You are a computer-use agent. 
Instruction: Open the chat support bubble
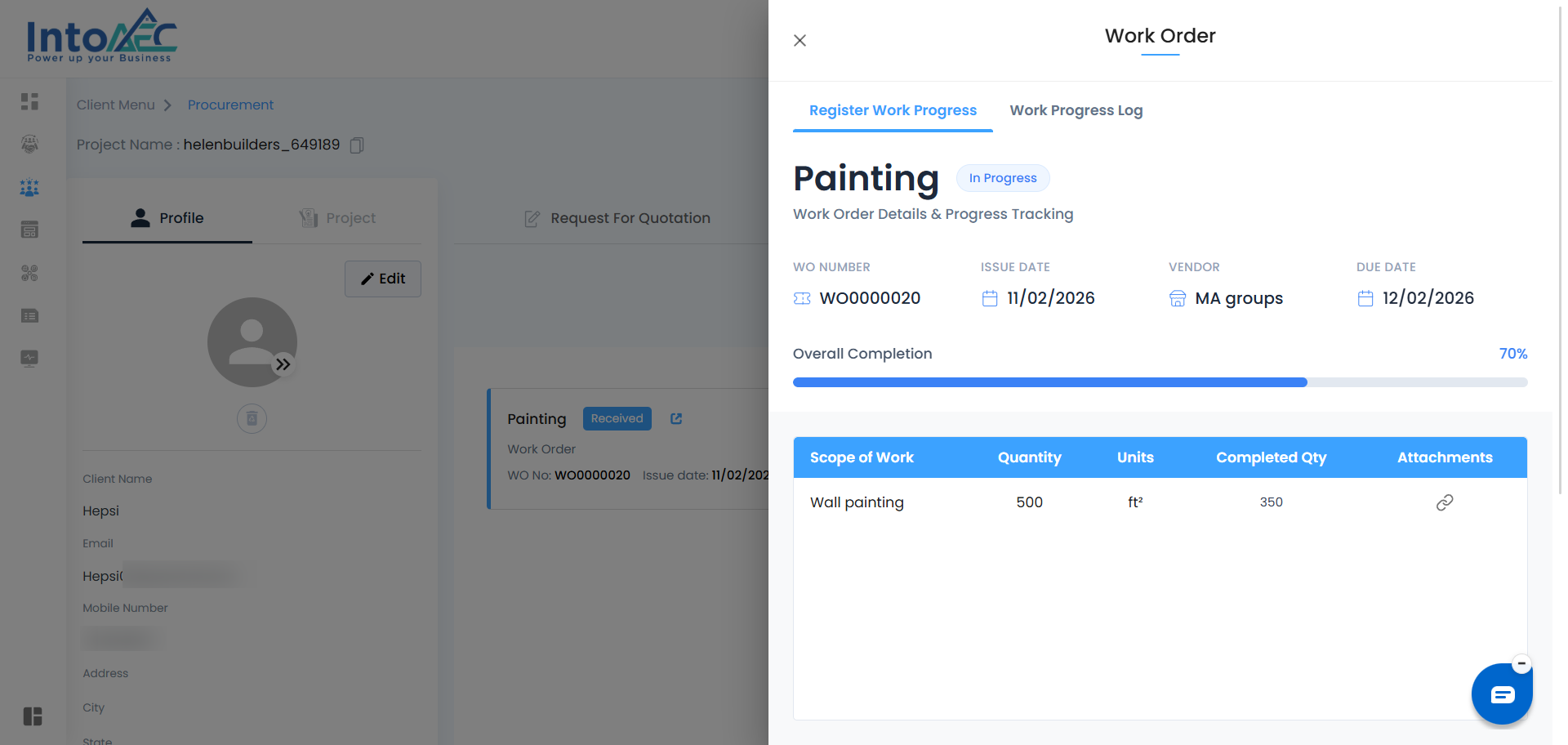click(1501, 694)
